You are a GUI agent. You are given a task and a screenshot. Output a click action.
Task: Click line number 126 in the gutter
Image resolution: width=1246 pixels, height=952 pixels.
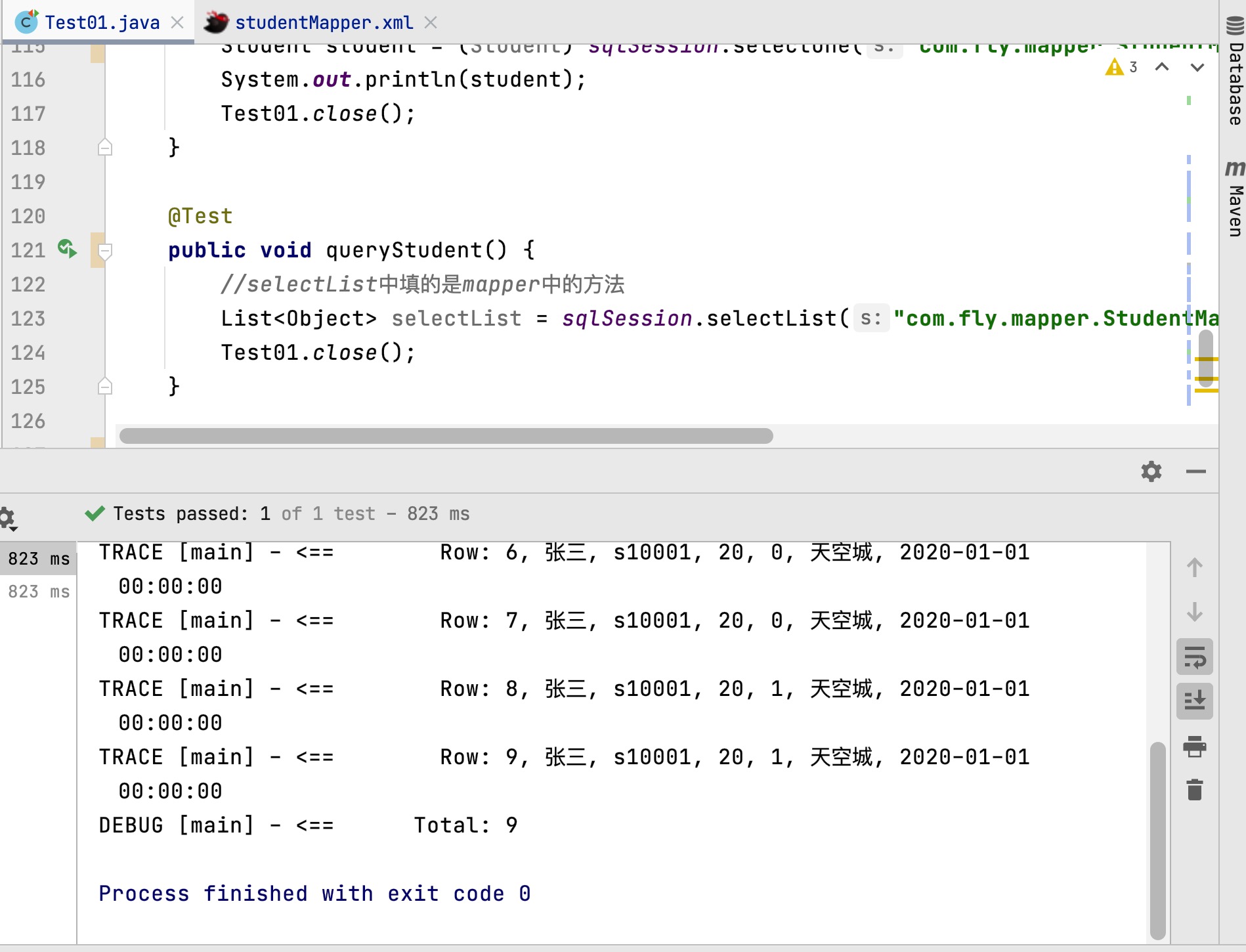[28, 421]
